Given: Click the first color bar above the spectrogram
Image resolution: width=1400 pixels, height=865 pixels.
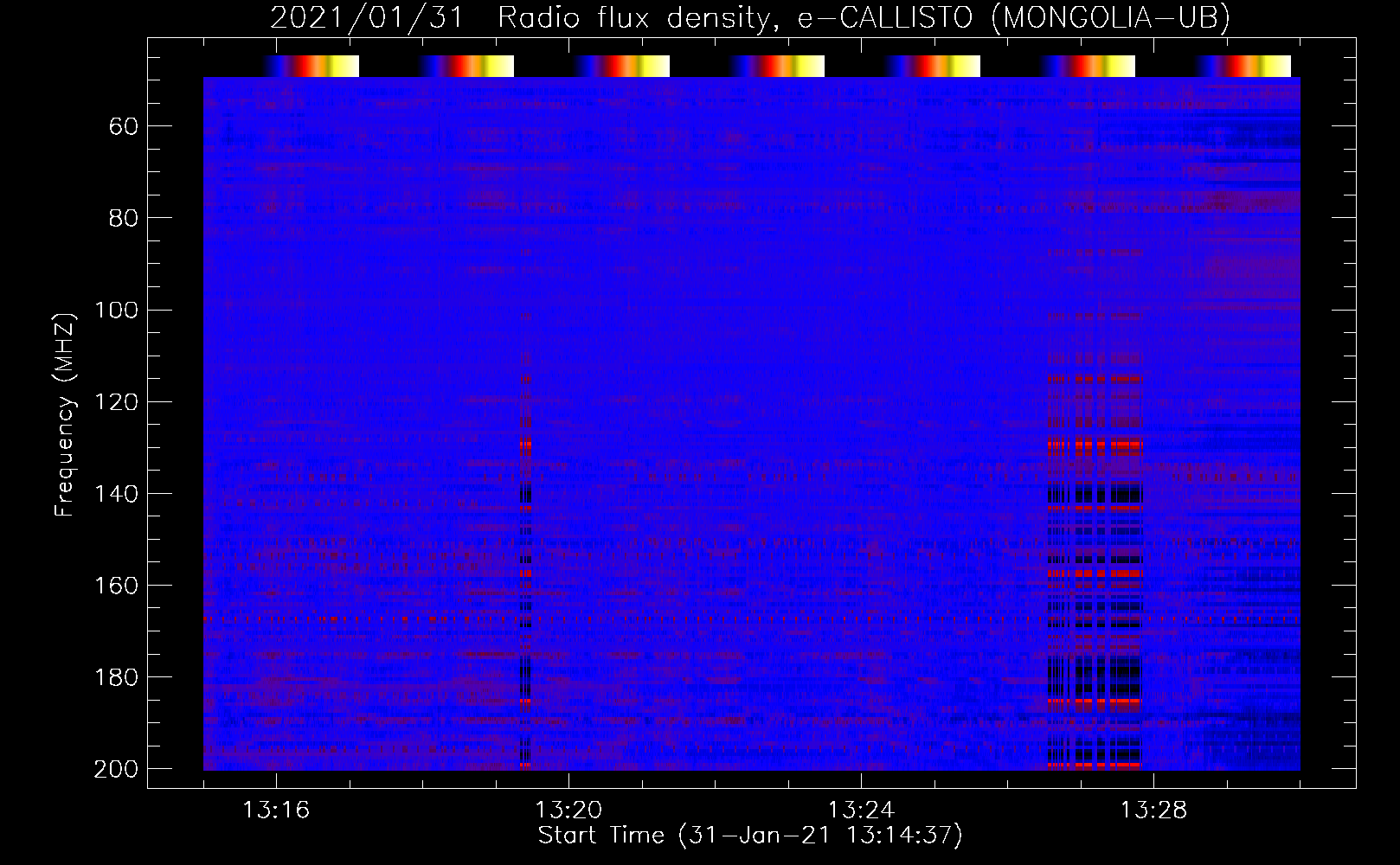Looking at the screenshot, I should point(311,67).
